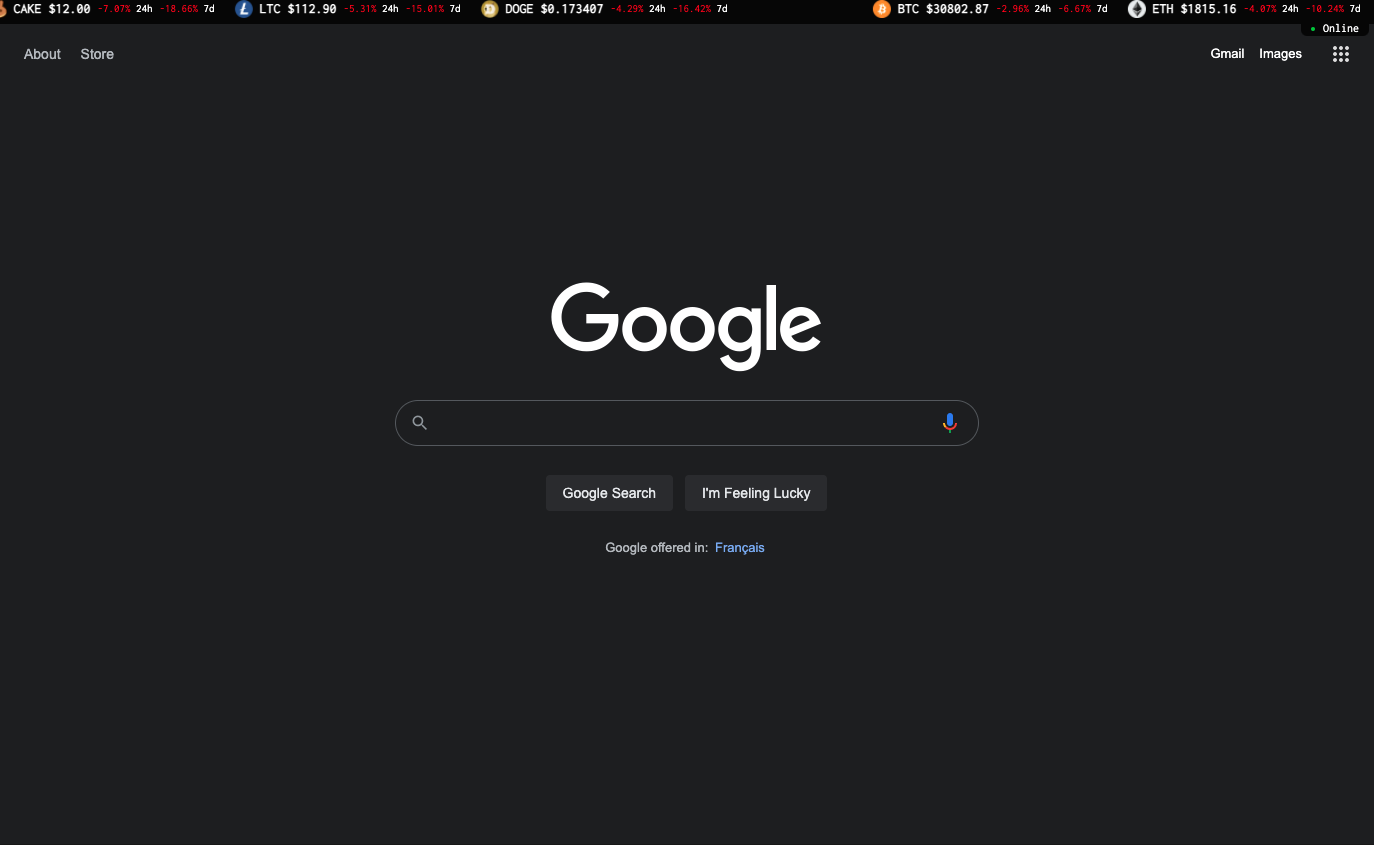Screen dimensions: 1374x845
Task: Click the I'm Feeling Lucky button
Action: 756,493
